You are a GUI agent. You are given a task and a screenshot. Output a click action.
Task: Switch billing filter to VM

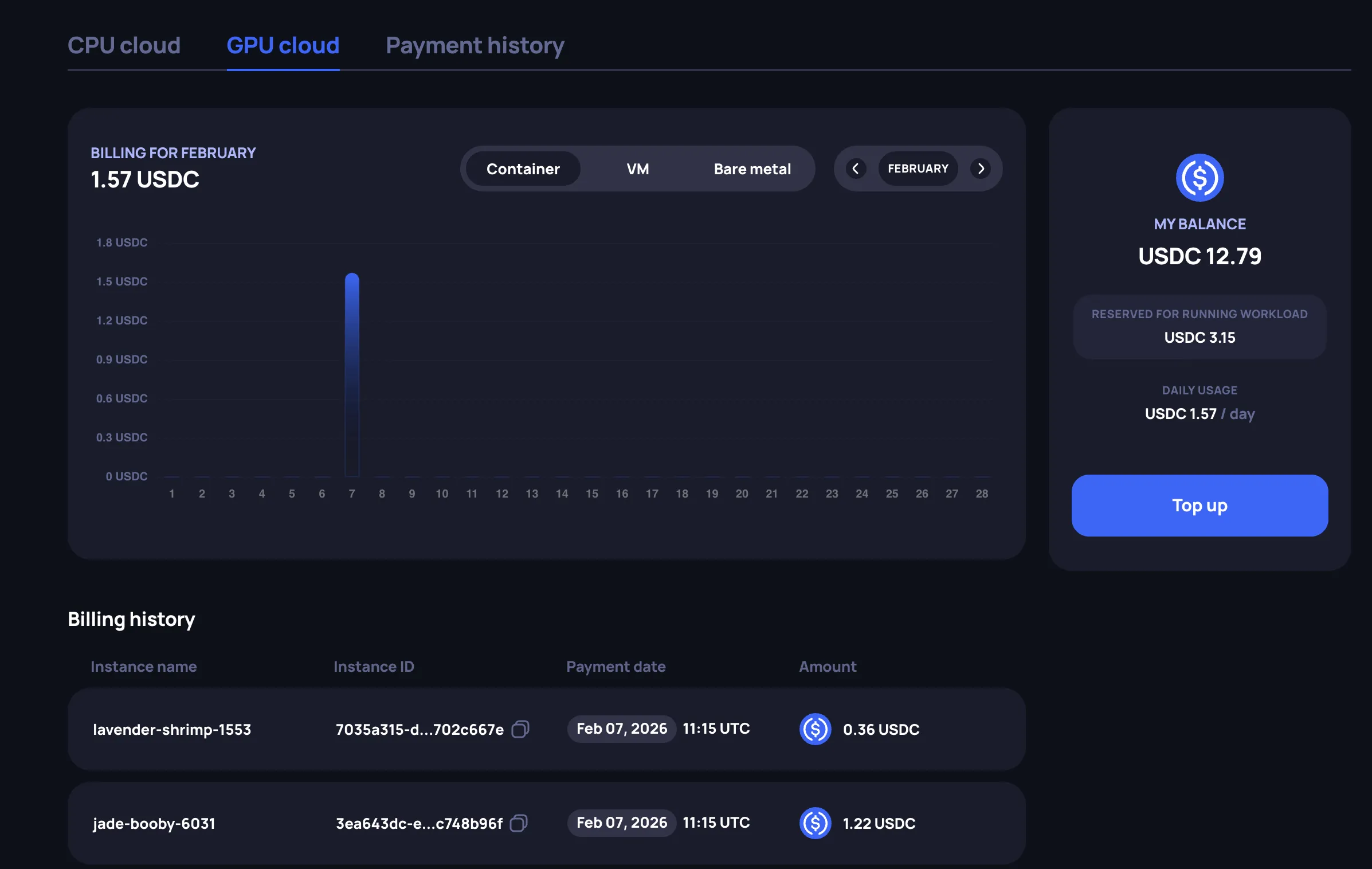[637, 169]
